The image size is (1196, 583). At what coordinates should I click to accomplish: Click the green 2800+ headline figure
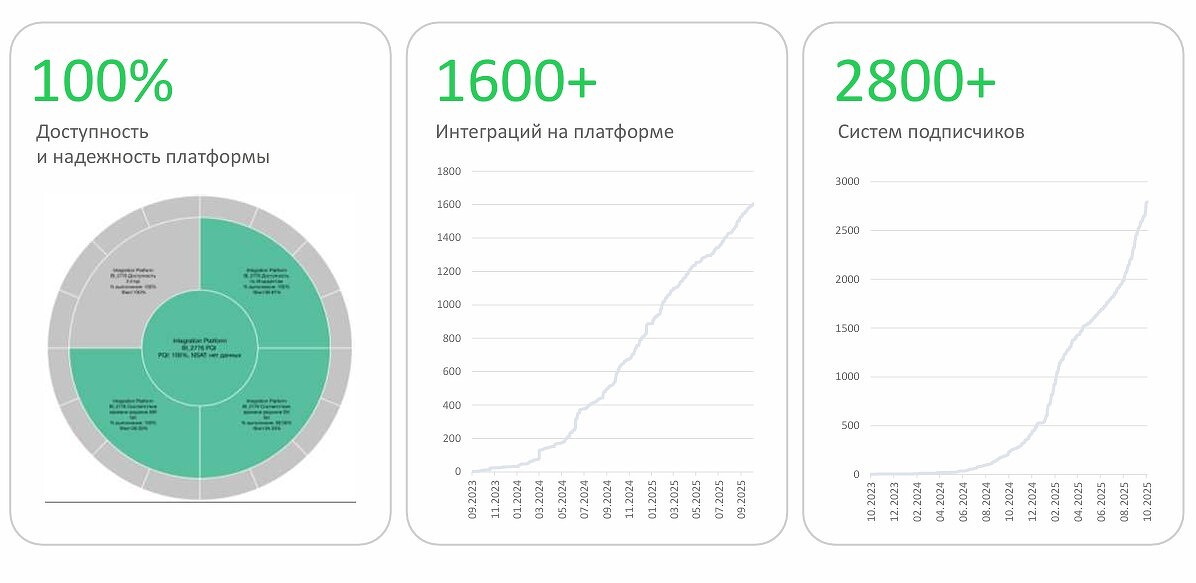(x=915, y=81)
